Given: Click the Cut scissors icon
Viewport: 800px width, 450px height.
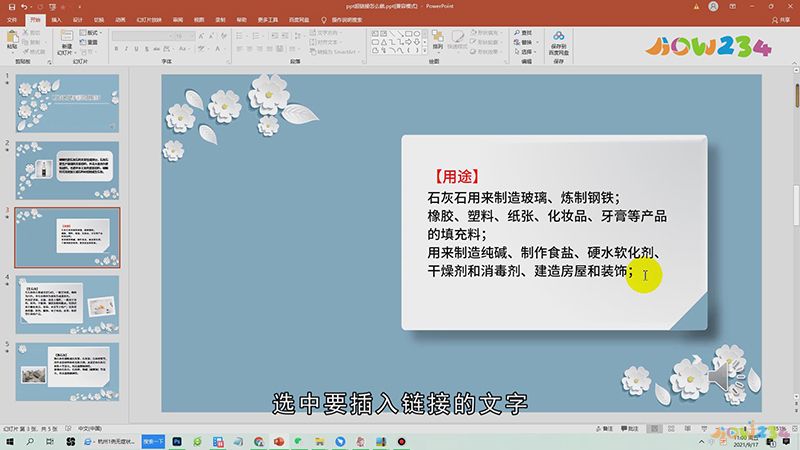Looking at the screenshot, I should (x=26, y=33).
